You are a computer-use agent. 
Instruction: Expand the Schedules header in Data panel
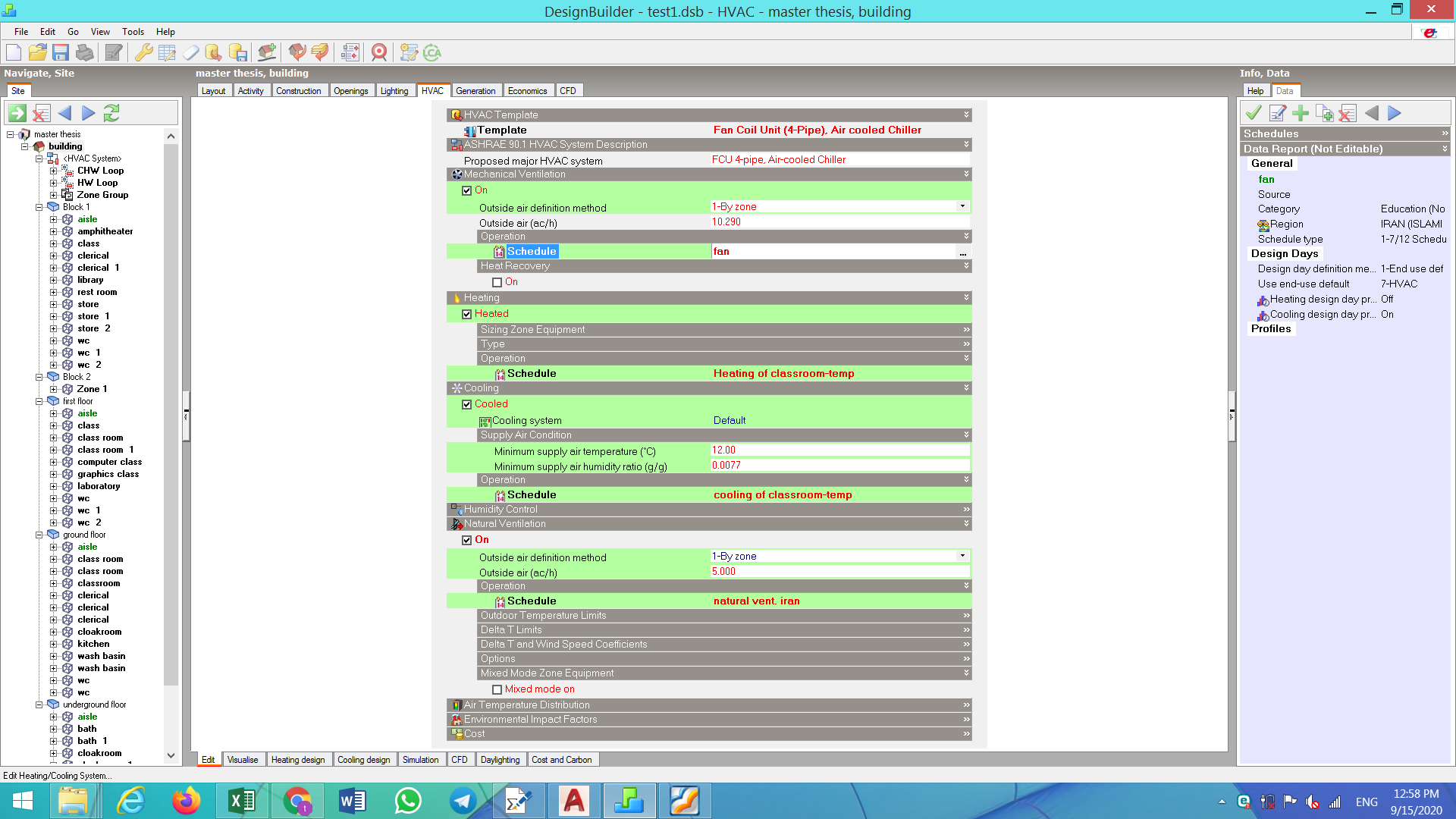(x=1345, y=133)
